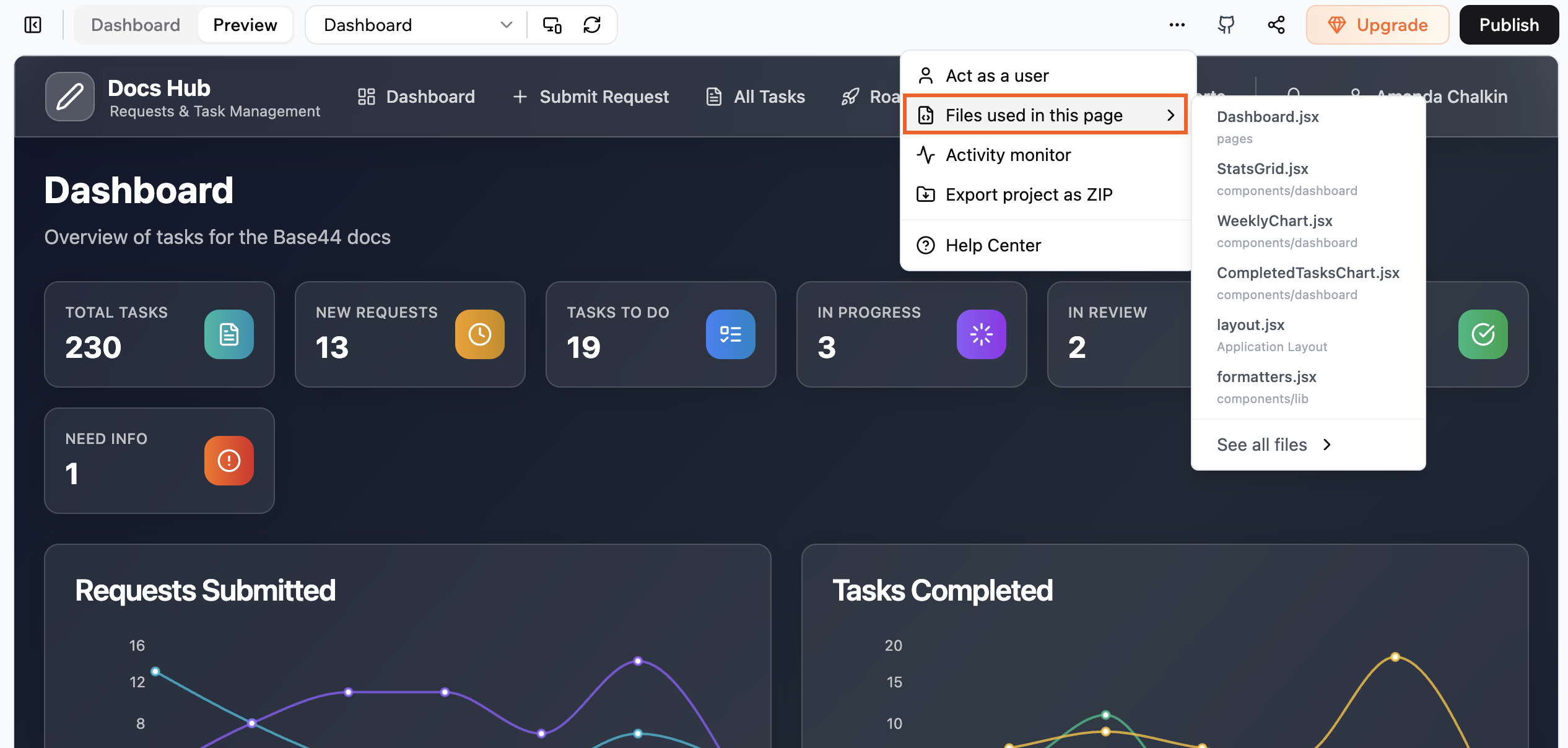This screenshot has width=1568, height=748.
Task: Click the Docs Hub pencil logo
Action: 70,97
